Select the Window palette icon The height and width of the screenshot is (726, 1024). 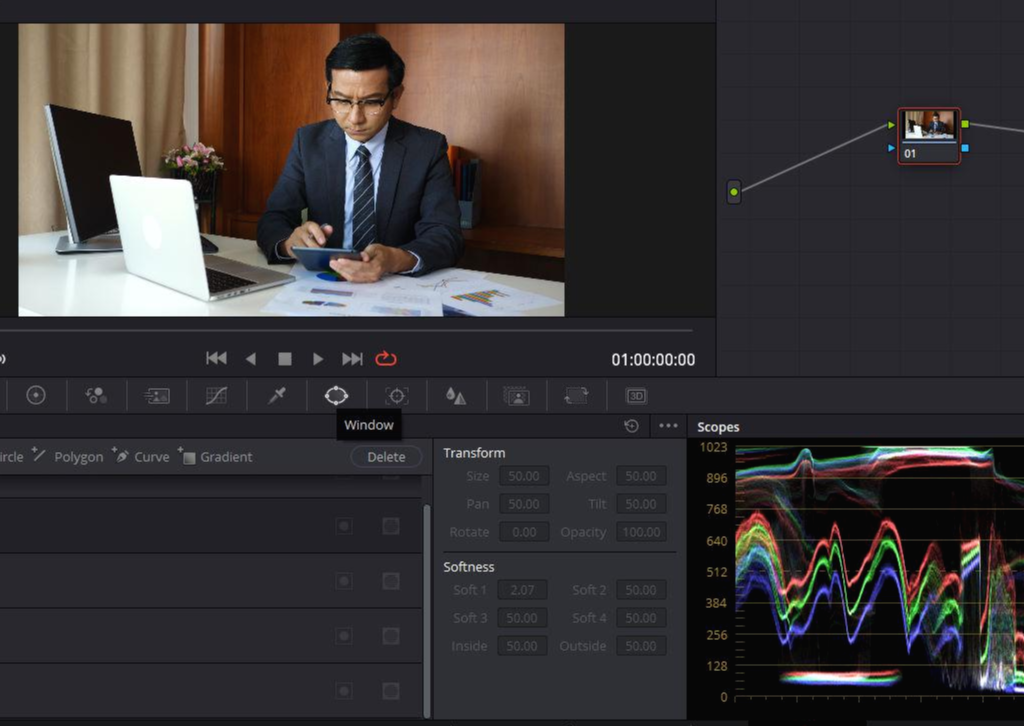tap(336, 395)
